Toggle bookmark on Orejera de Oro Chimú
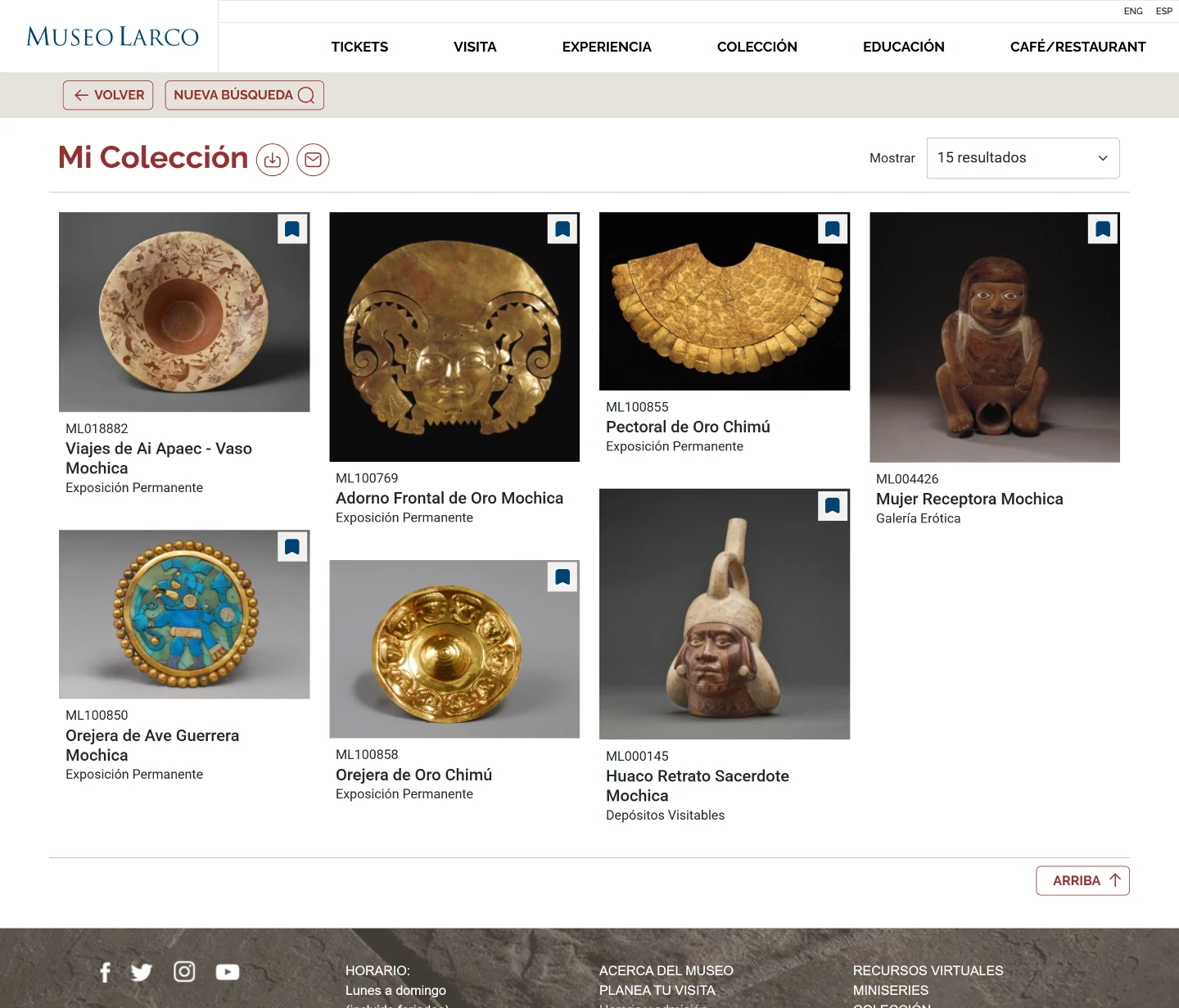This screenshot has height=1008, width=1179. (x=562, y=577)
